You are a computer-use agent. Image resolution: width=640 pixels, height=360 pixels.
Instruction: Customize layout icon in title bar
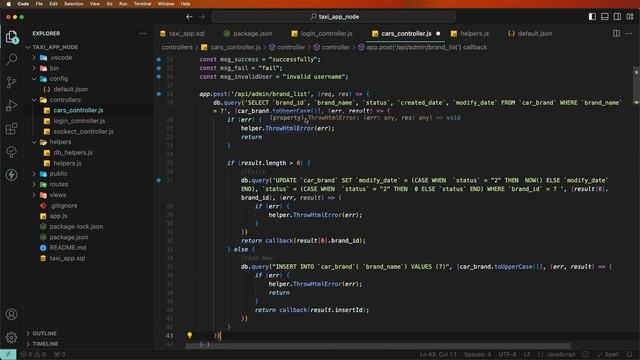pyautogui.click(x=630, y=16)
